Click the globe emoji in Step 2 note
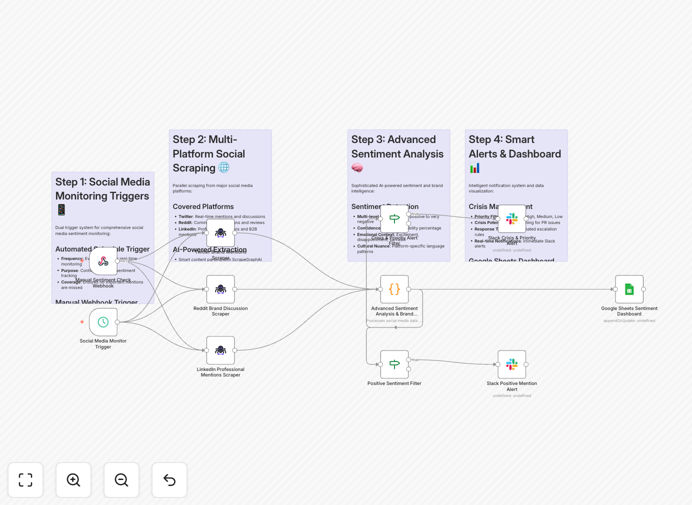The width and height of the screenshot is (692, 505). [224, 168]
